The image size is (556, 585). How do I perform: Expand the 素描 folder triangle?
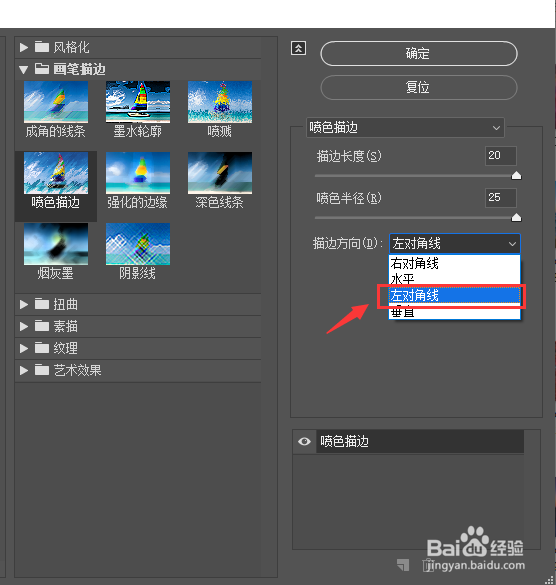click(24, 326)
